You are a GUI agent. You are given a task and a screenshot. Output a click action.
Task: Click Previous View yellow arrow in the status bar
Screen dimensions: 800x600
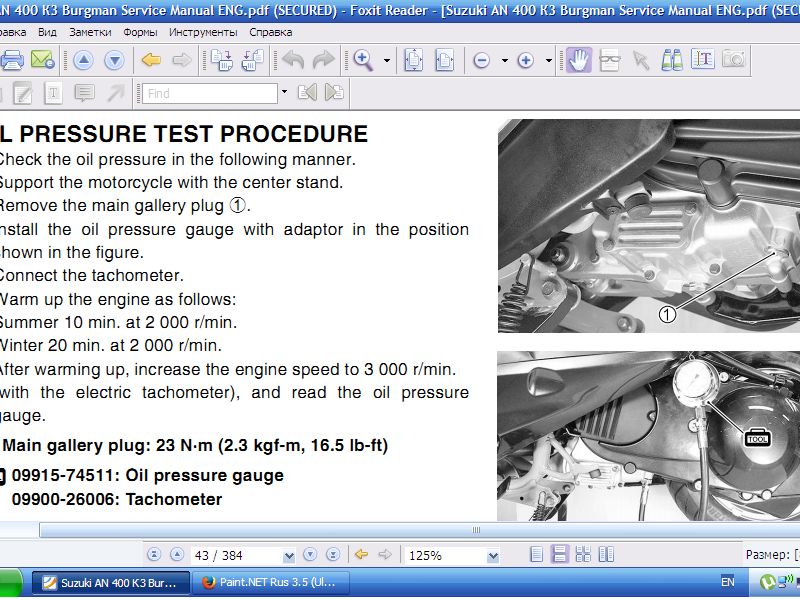[361, 555]
